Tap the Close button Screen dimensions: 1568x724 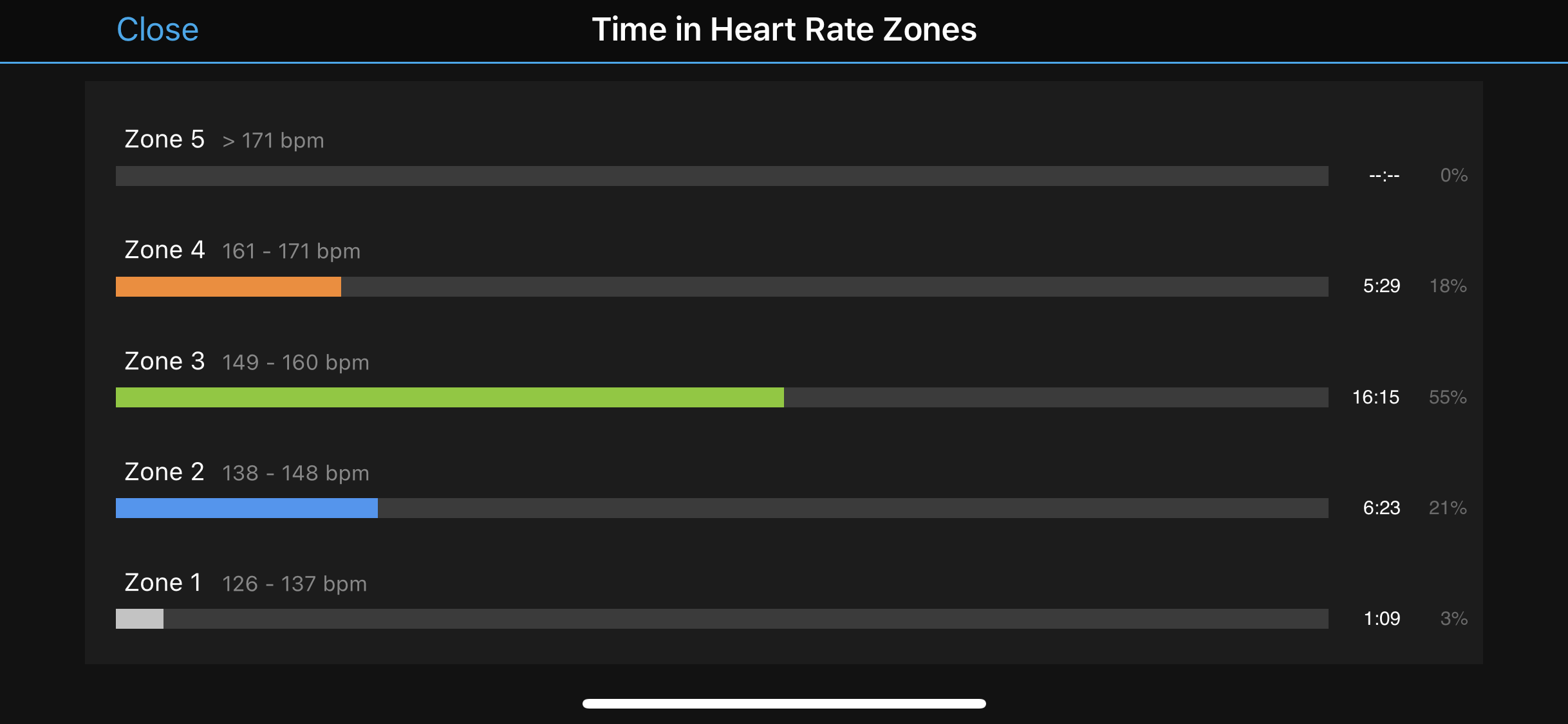[x=158, y=30]
